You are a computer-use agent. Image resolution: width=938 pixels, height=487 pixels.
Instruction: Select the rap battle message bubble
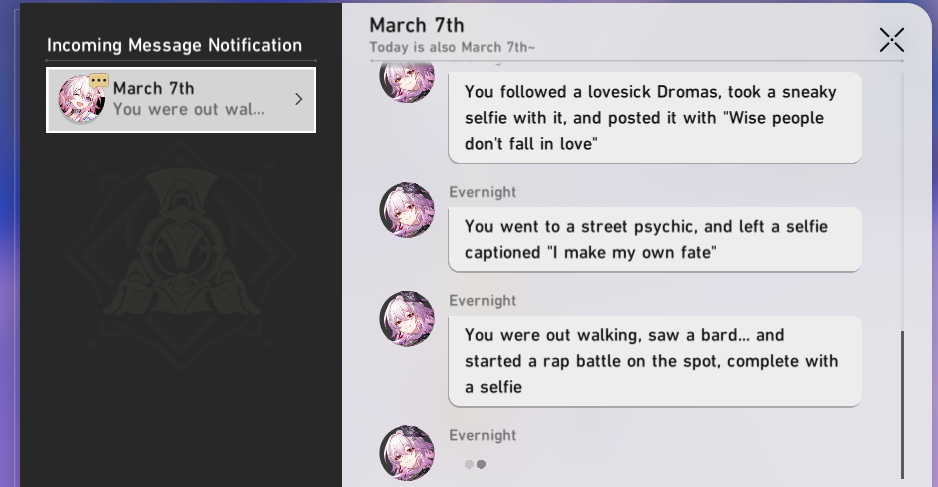pos(654,360)
